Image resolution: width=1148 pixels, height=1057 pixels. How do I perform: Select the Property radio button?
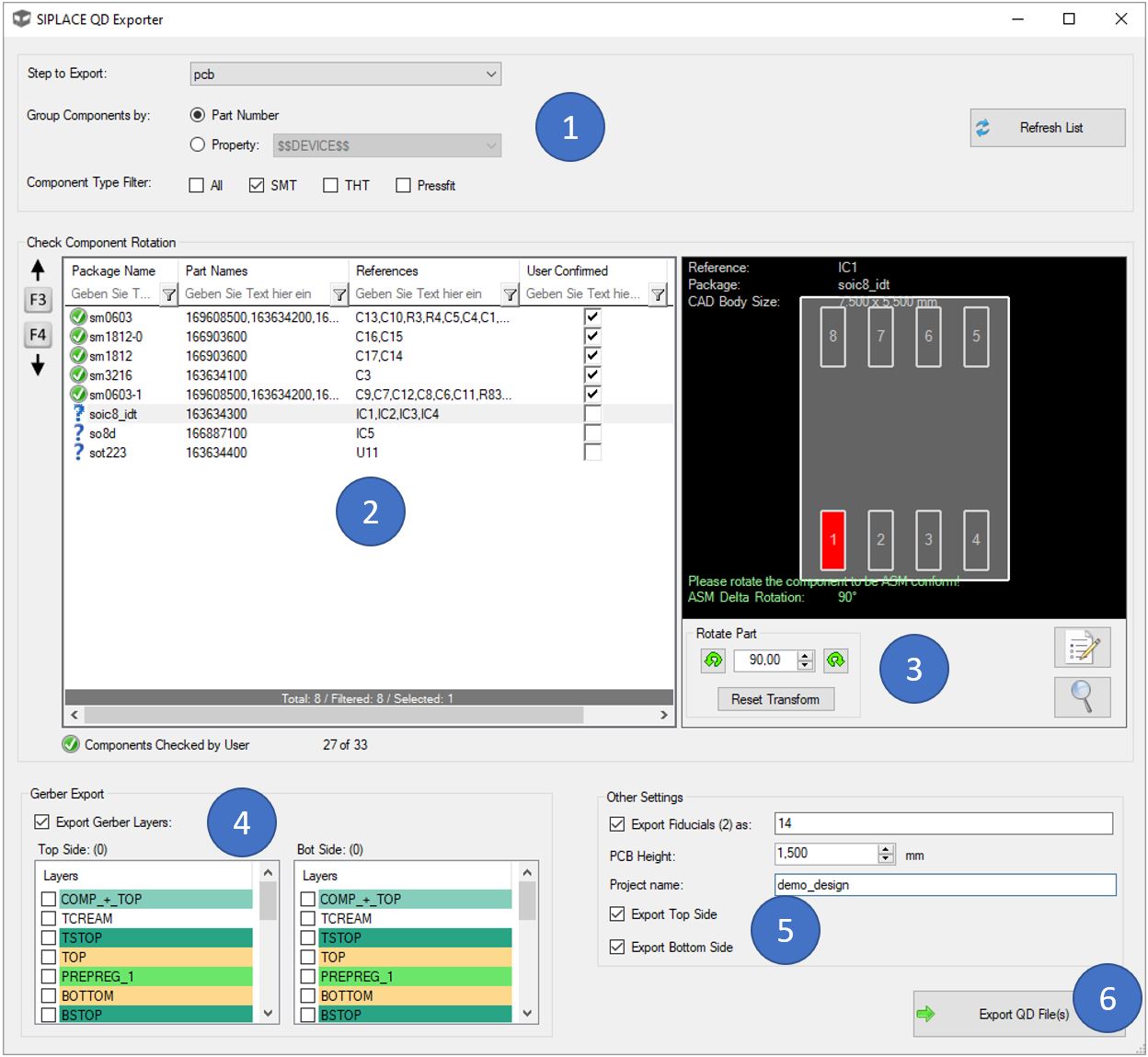tap(197, 144)
